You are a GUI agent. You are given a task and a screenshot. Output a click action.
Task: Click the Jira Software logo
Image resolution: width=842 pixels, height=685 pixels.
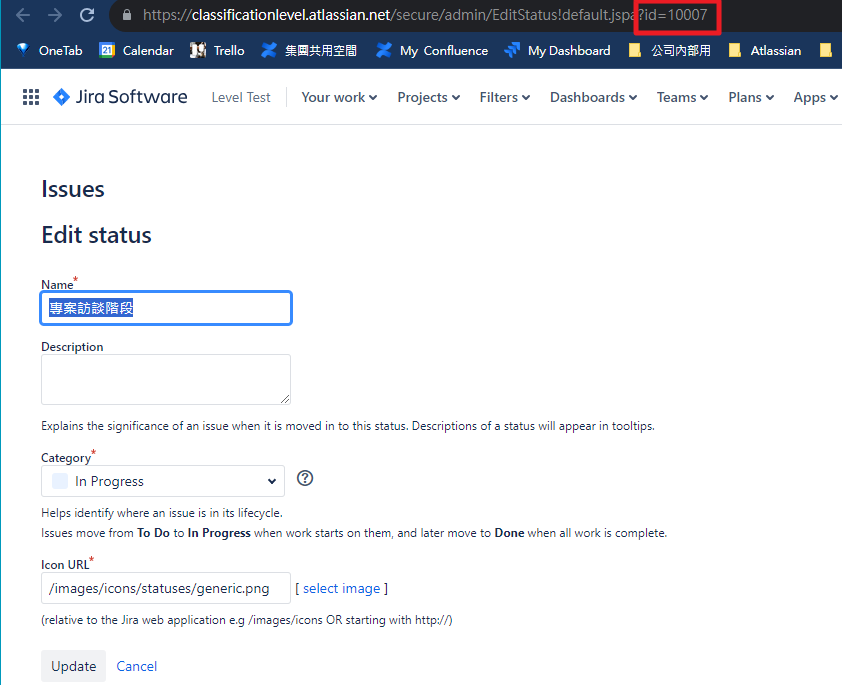(120, 97)
